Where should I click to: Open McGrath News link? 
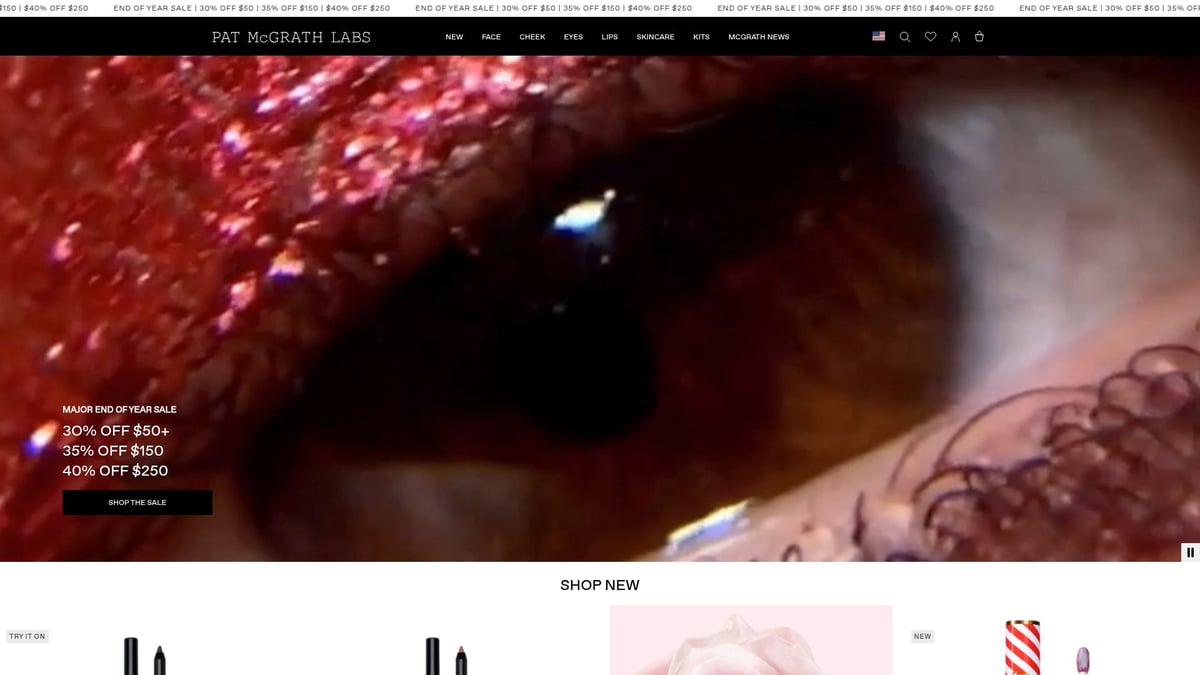click(x=758, y=37)
